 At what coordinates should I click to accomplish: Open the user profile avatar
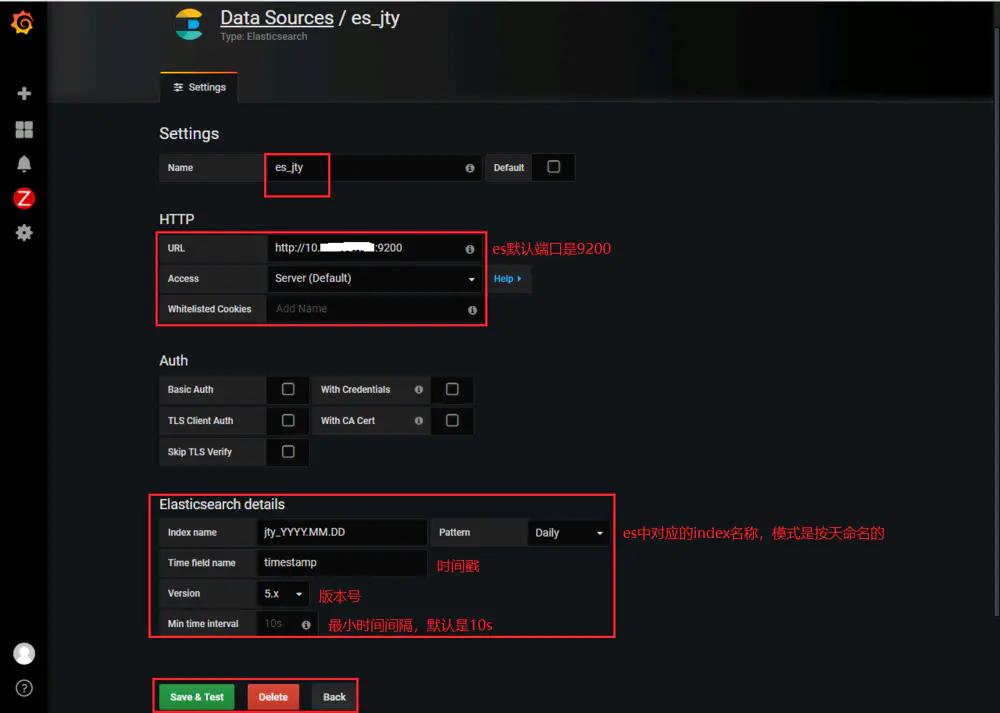coord(24,654)
